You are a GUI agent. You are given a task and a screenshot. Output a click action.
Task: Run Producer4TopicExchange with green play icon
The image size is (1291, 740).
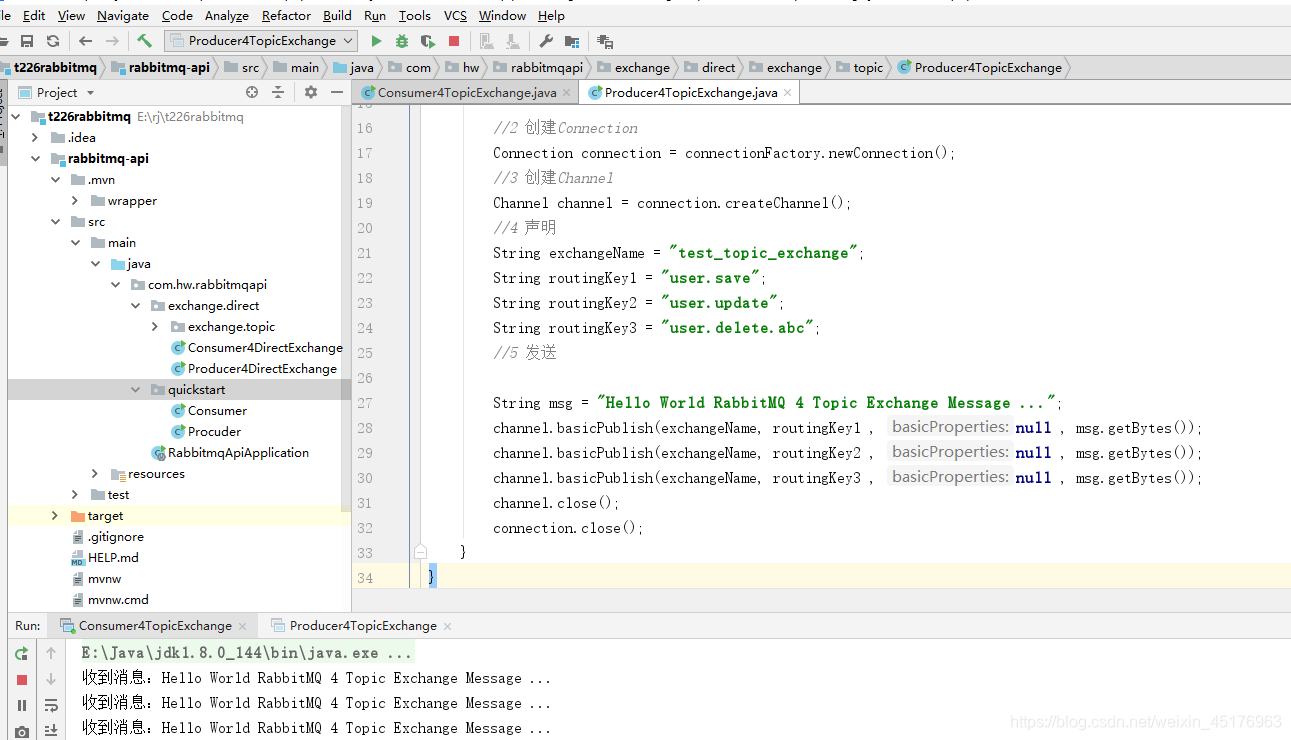pyautogui.click(x=376, y=41)
